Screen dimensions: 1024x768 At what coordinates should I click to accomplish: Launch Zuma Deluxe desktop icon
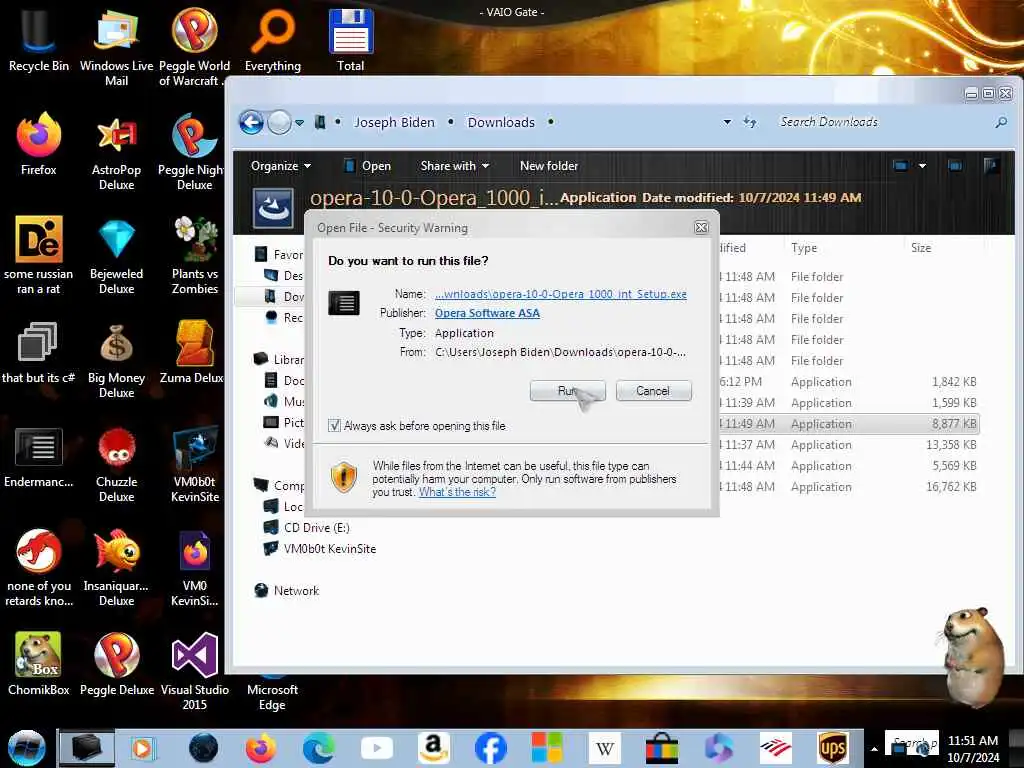[x=193, y=353]
